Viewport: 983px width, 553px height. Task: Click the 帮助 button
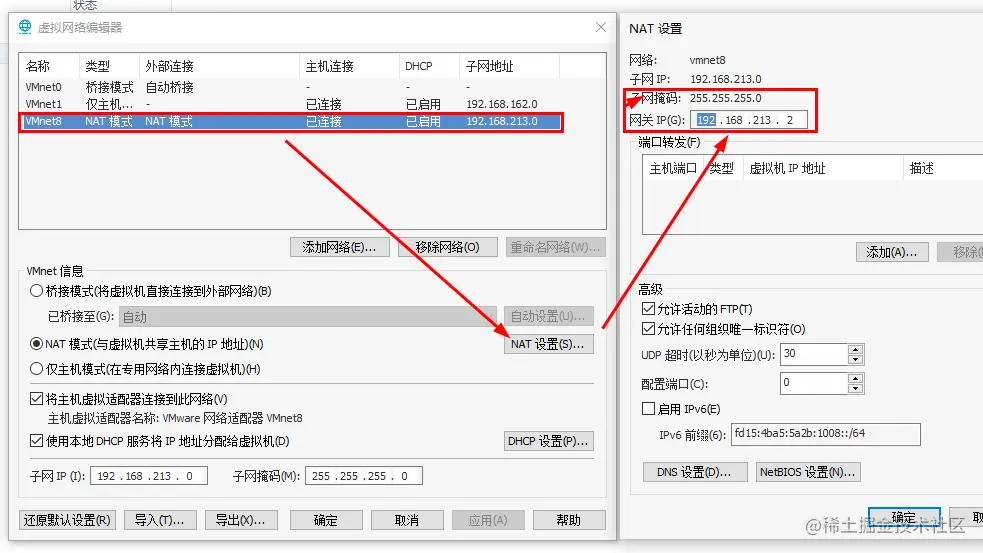coord(569,520)
